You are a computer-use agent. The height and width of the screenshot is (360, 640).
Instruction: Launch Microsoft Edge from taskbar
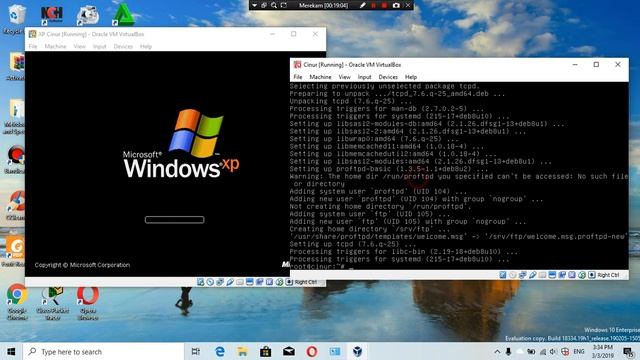(x=220, y=351)
